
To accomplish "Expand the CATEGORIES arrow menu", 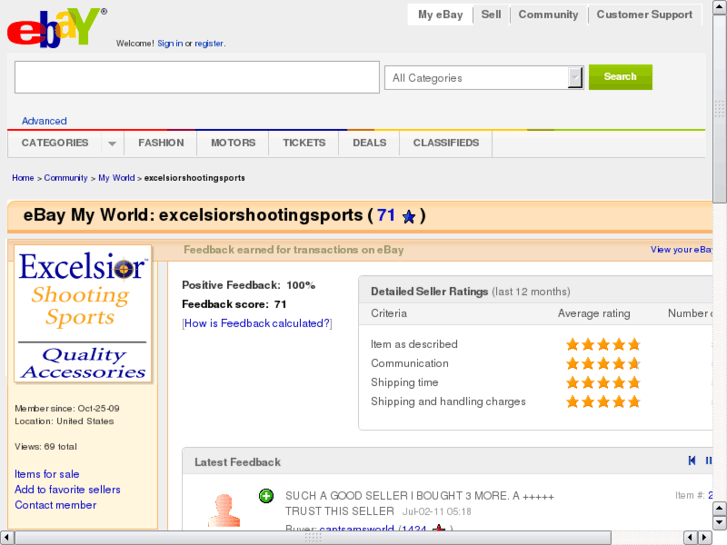I will (x=112, y=143).
